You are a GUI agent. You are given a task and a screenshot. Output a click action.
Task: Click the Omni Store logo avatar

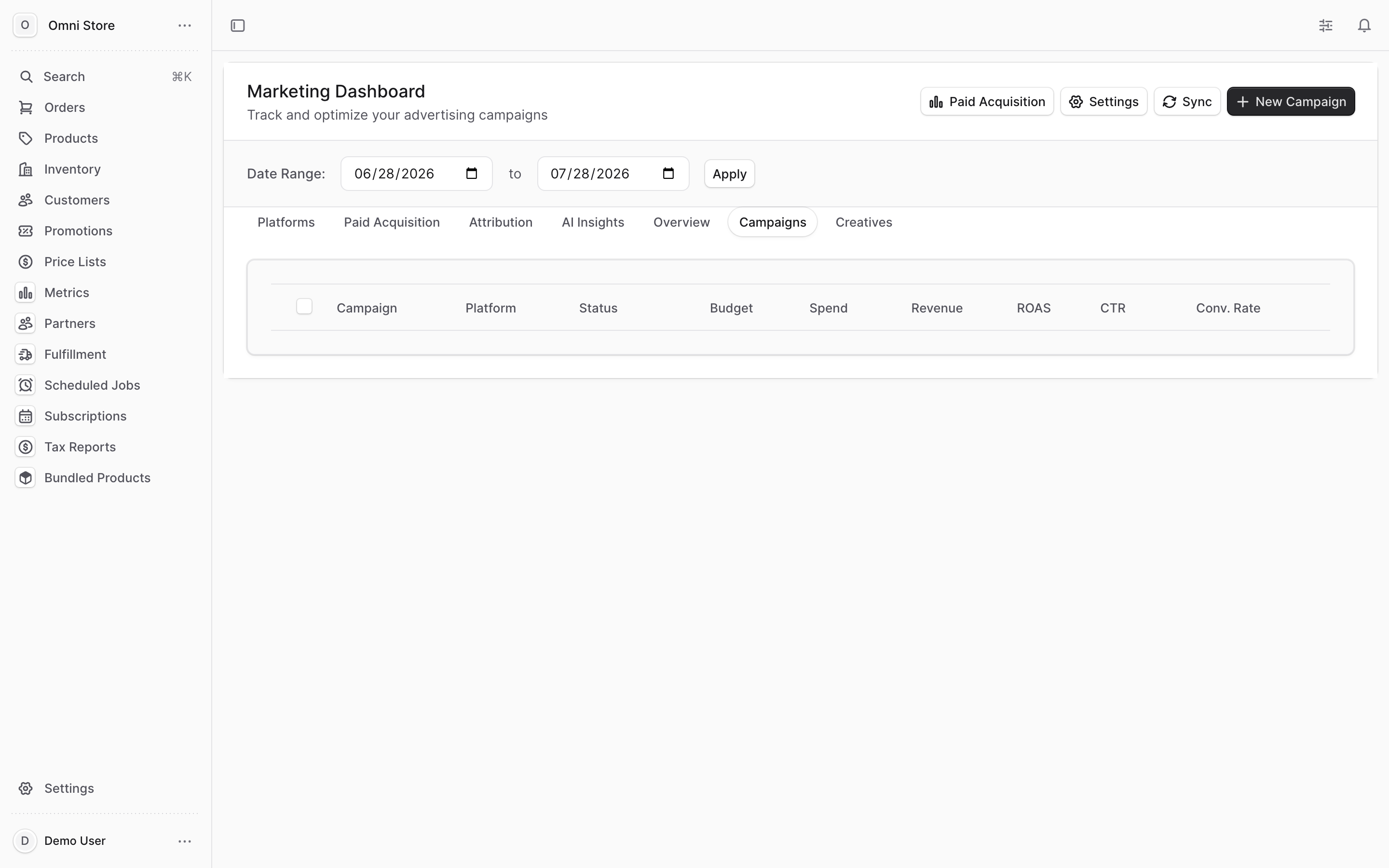[x=25, y=25]
